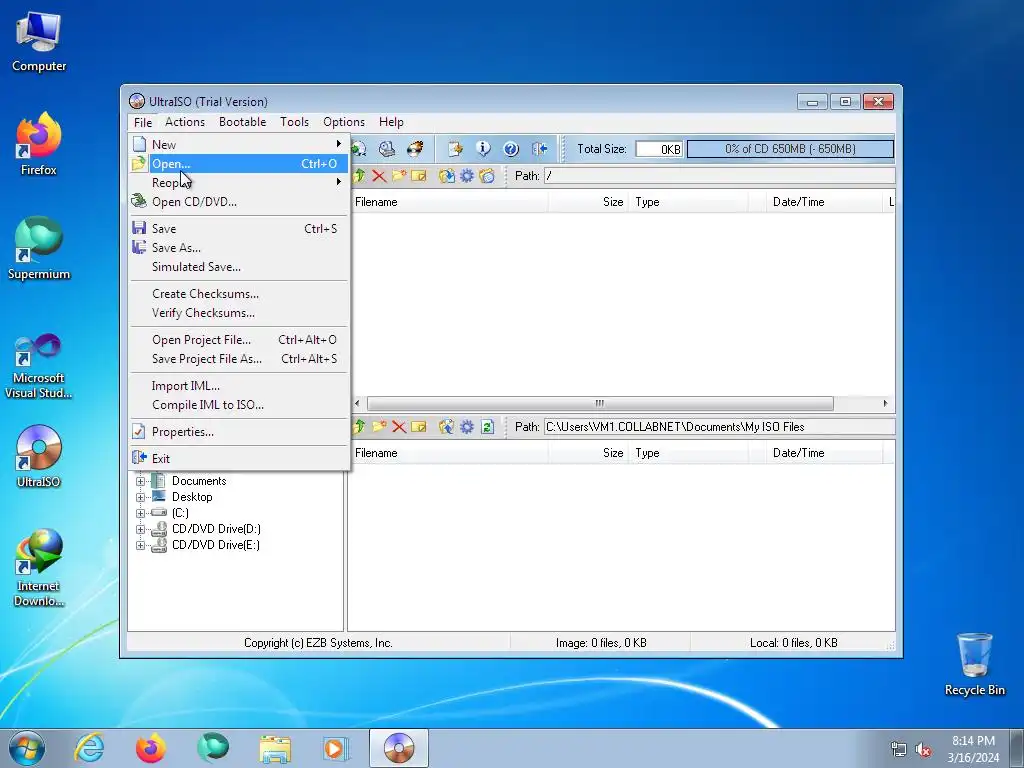Select Compile IML to ISO... entry
The width and height of the screenshot is (1024, 768).
pyautogui.click(x=238, y=405)
